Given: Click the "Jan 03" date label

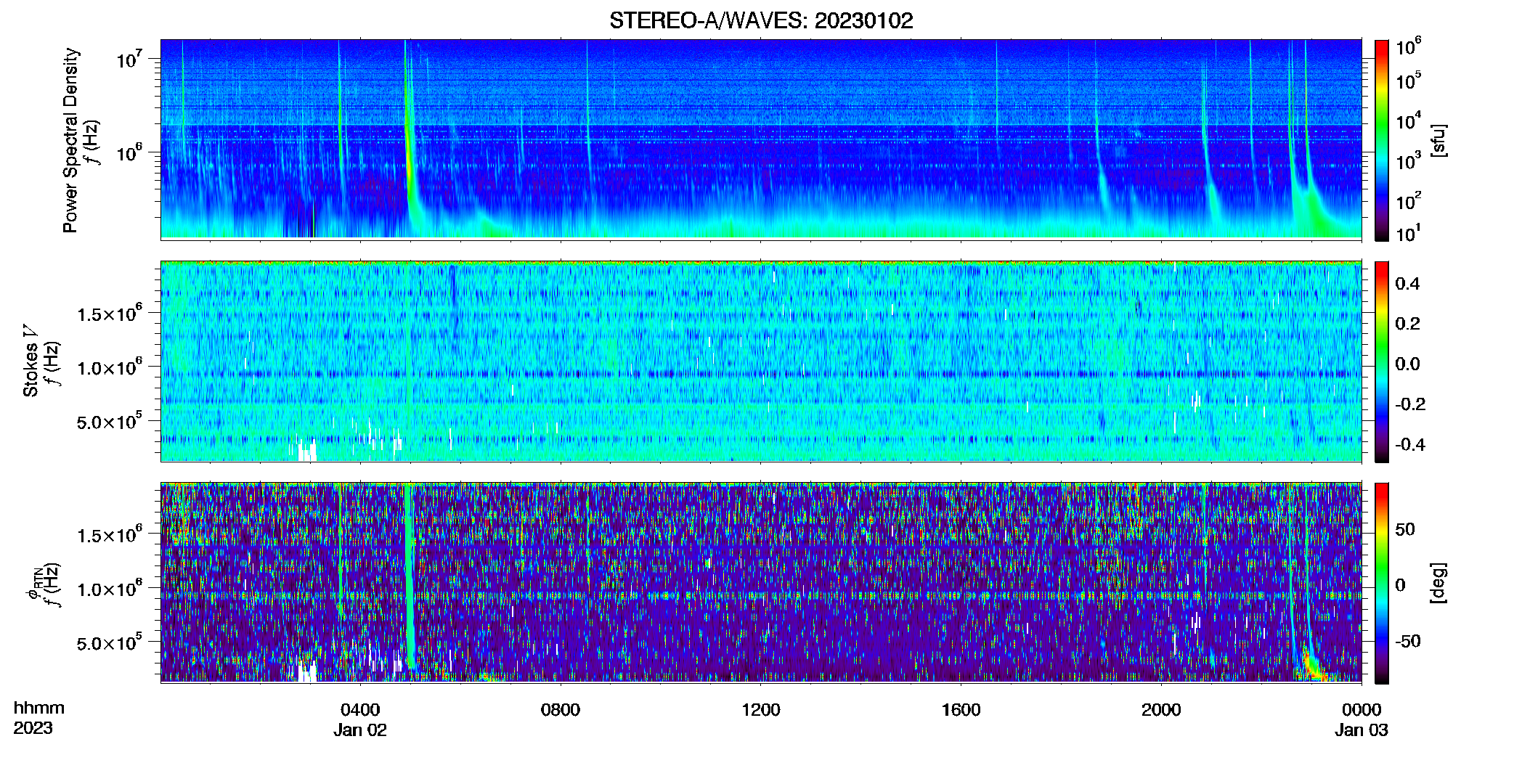Looking at the screenshot, I should click(1362, 730).
